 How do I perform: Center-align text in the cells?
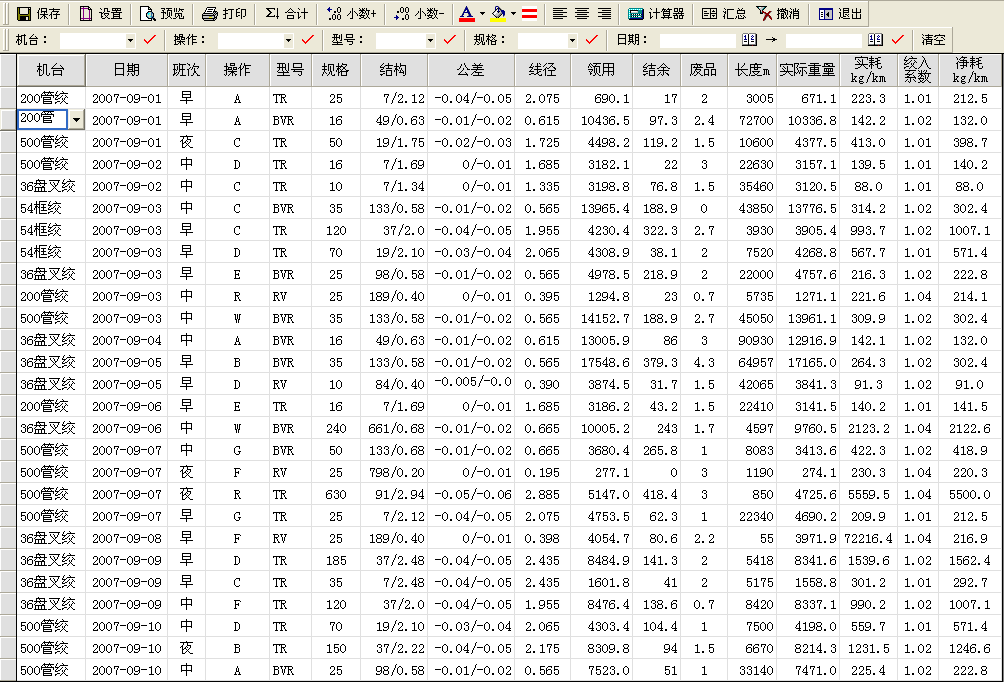click(x=582, y=14)
